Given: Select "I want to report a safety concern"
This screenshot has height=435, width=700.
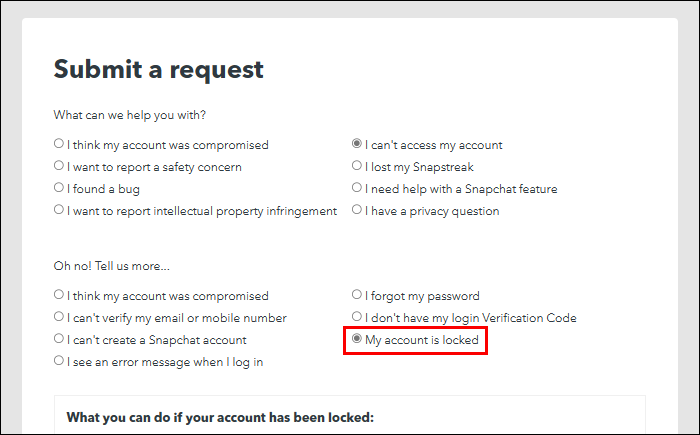Looking at the screenshot, I should (x=59, y=166).
